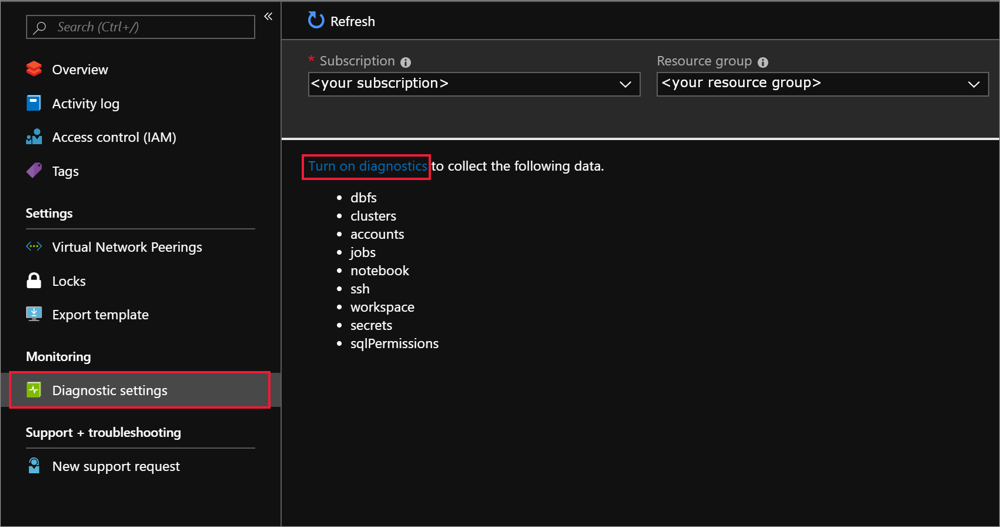
Task: Click the Export template icon
Action: point(34,314)
